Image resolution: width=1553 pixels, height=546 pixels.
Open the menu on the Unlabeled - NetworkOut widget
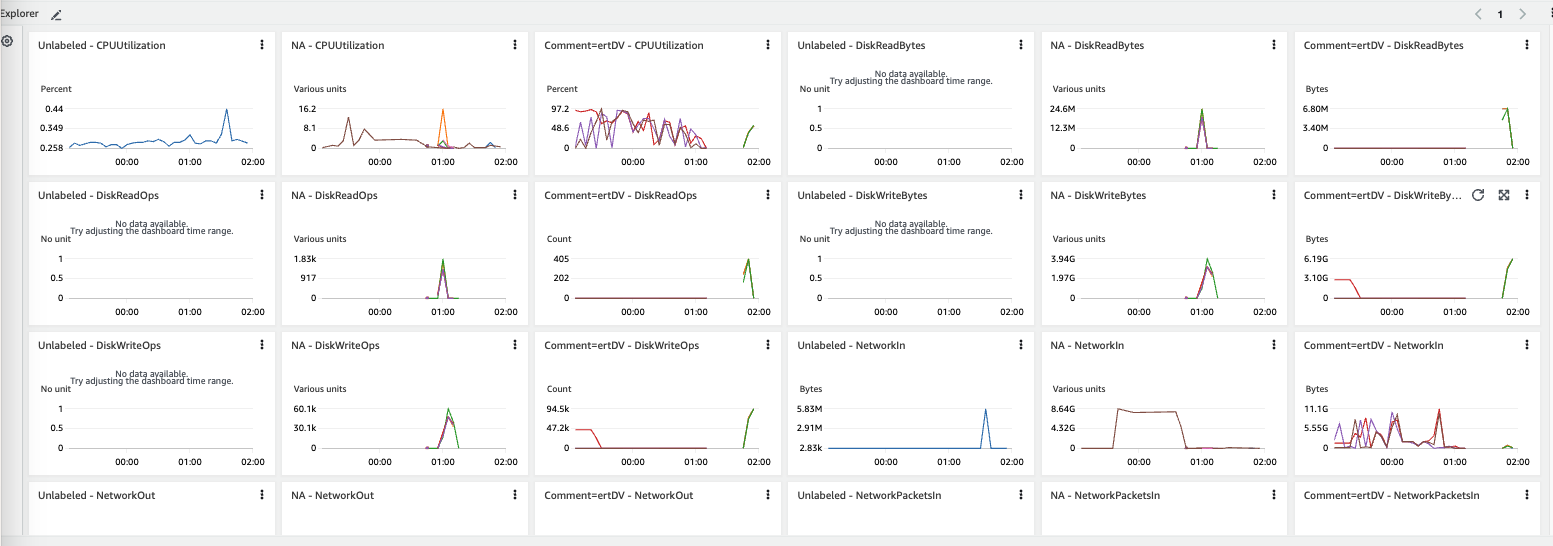click(262, 495)
